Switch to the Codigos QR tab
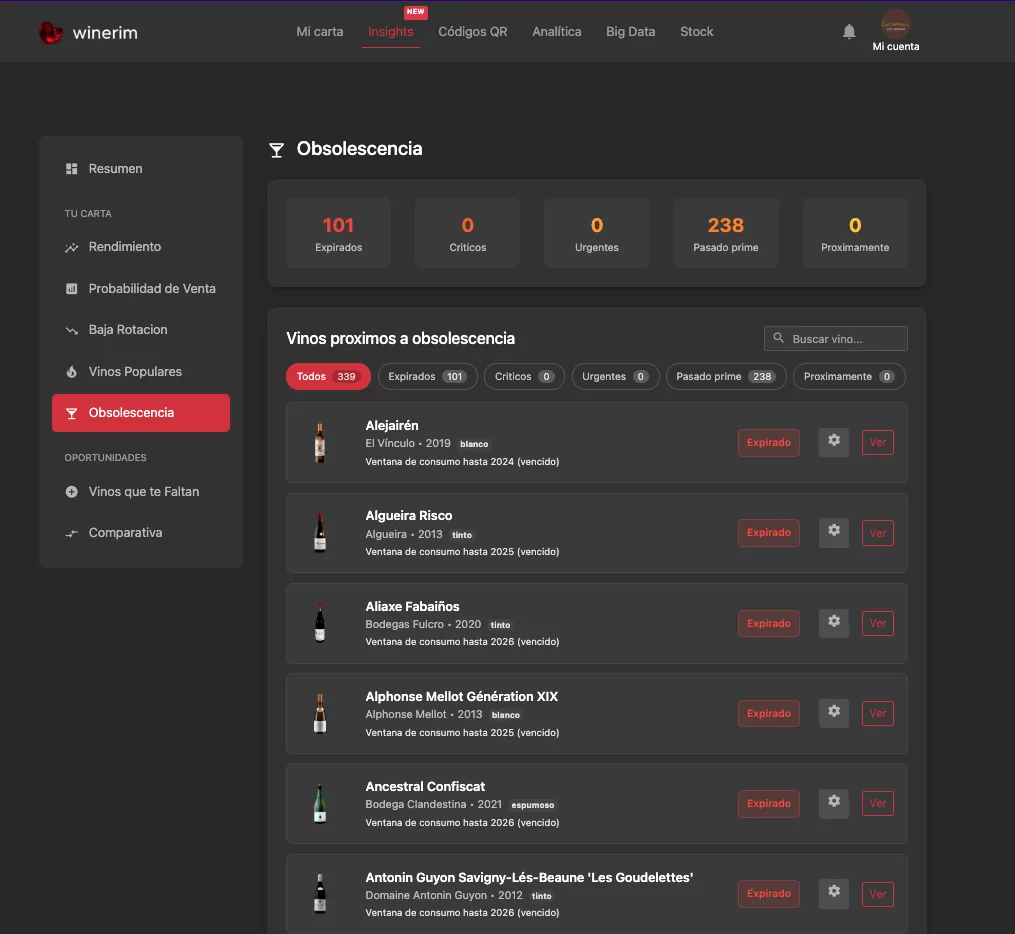1015x934 pixels. pyautogui.click(x=473, y=32)
